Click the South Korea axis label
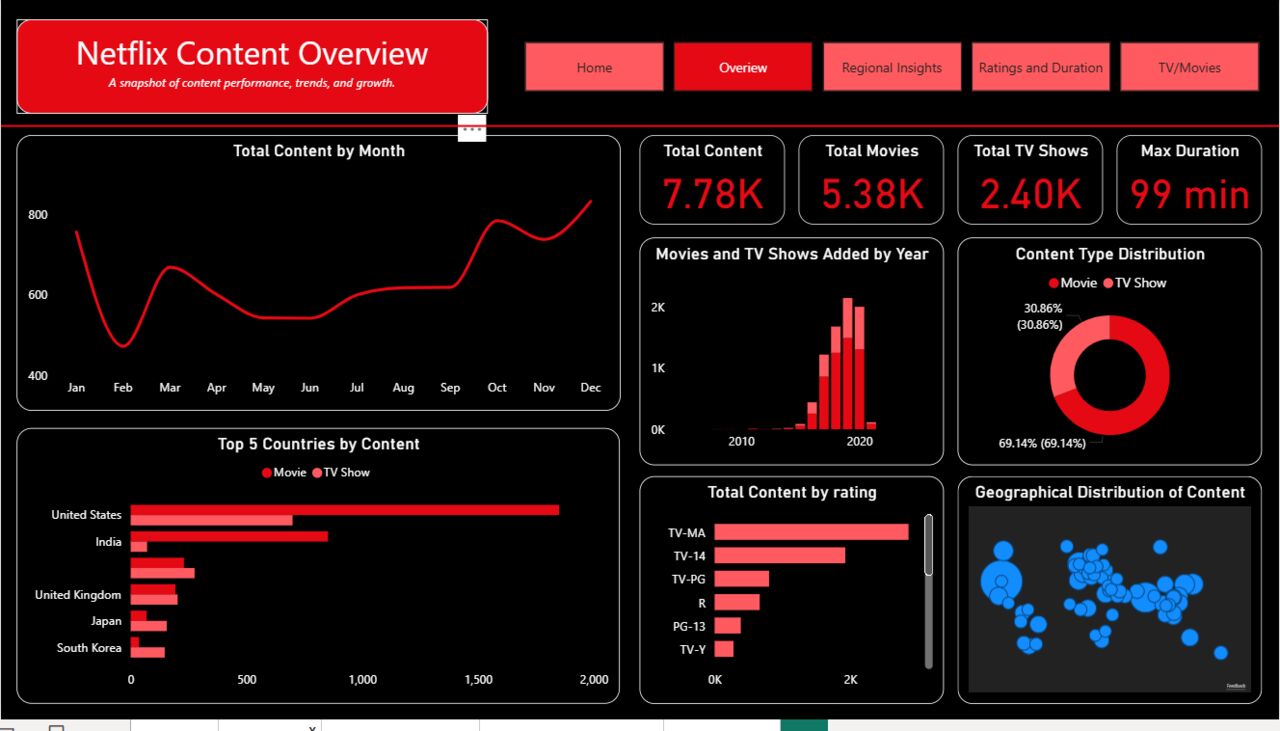Screen dimensions: 1280x731 point(89,648)
